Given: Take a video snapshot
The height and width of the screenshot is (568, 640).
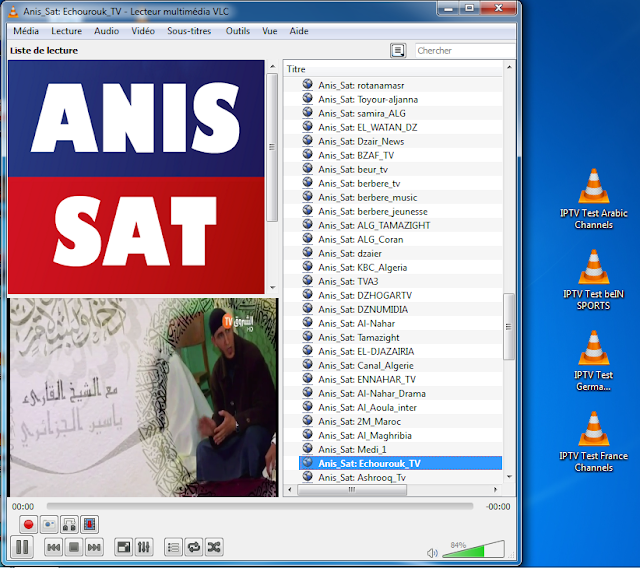Looking at the screenshot, I should (x=49, y=524).
